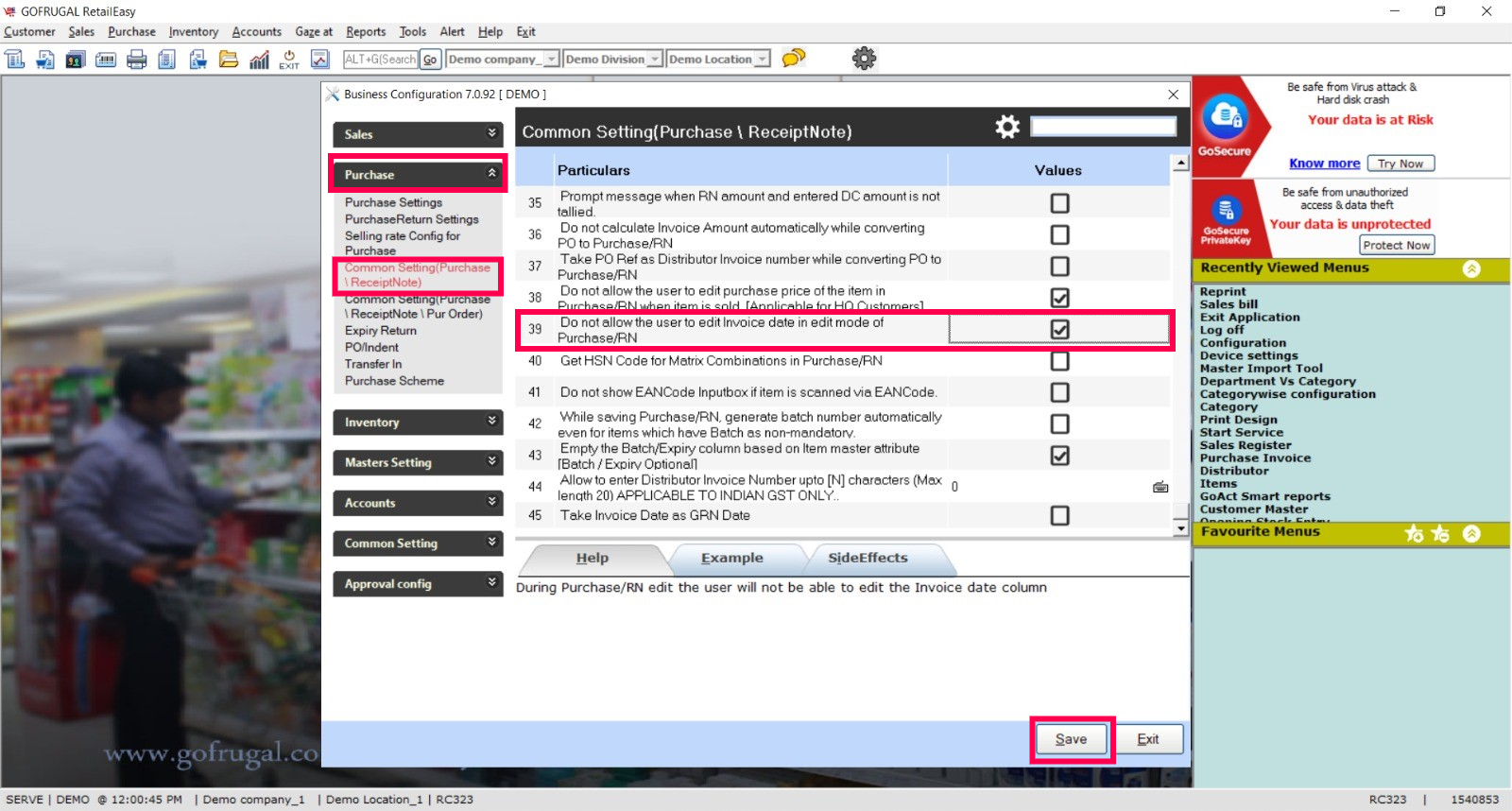Open the document list toolbar icon before purchase cart

click(x=167, y=60)
